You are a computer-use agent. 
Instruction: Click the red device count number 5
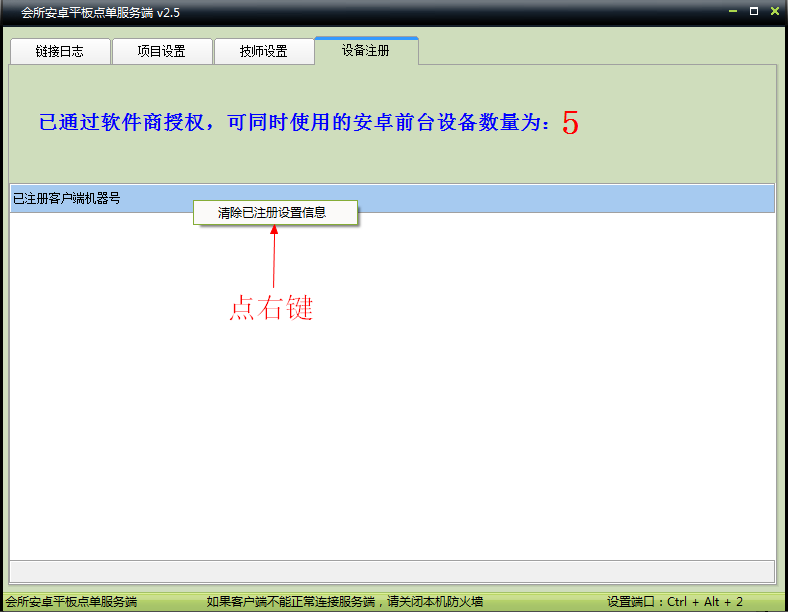[570, 123]
